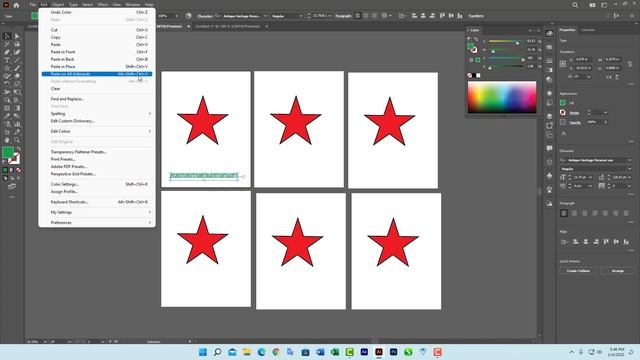Image resolution: width=640 pixels, height=360 pixels.
Task: Click After Effects icon in taskbar
Action: 364,352
